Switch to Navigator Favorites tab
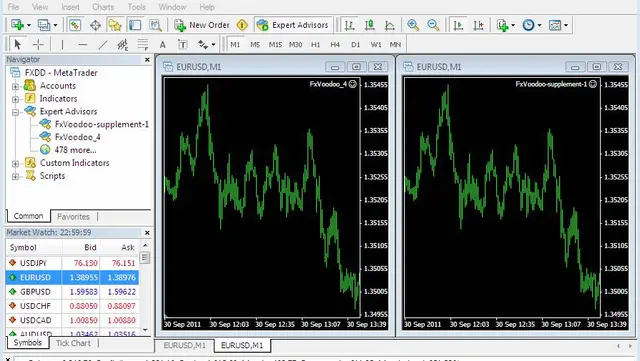The width and height of the screenshot is (640, 361). 73,216
